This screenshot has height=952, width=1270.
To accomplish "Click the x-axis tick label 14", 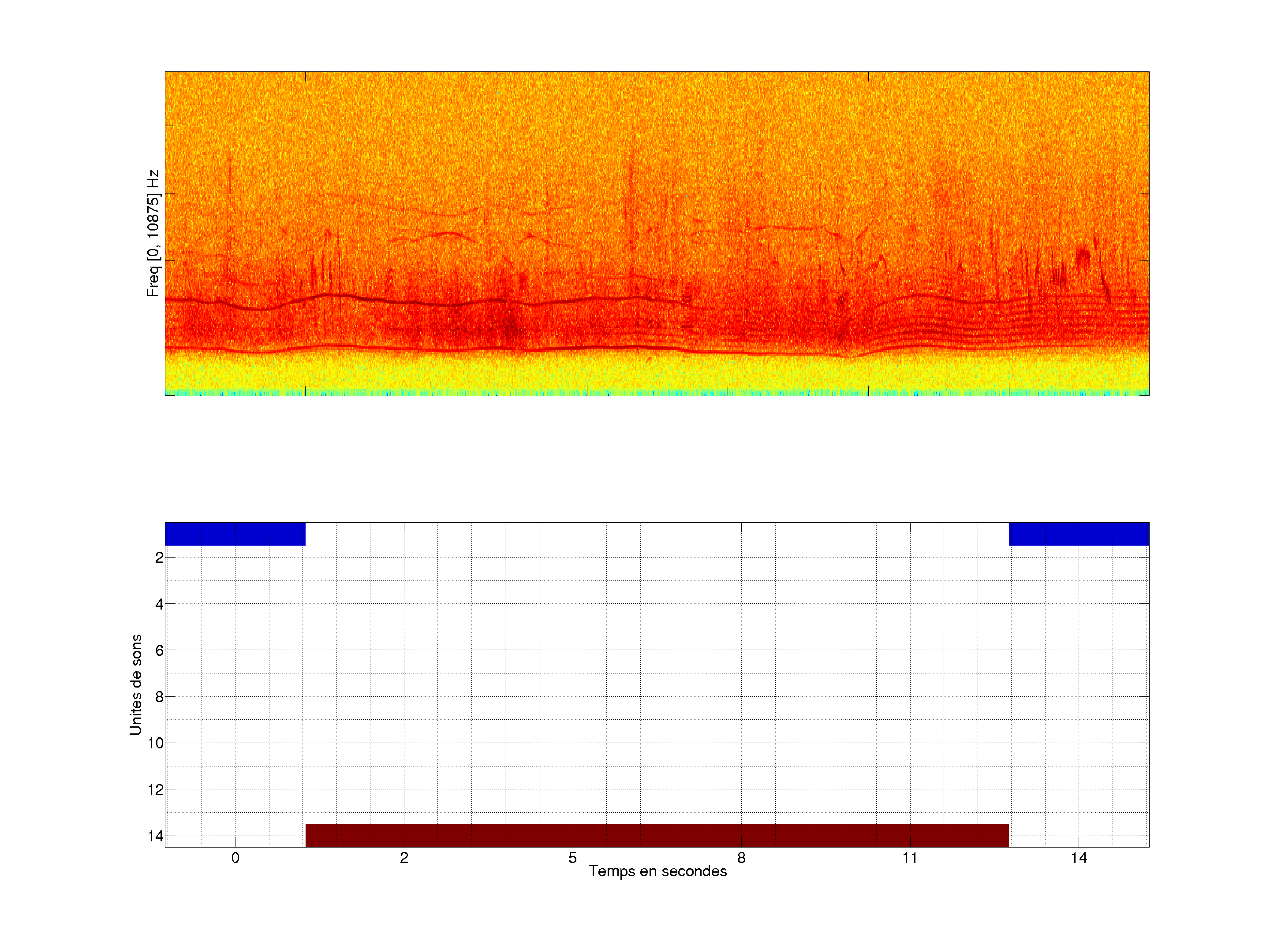I will 1078,858.
